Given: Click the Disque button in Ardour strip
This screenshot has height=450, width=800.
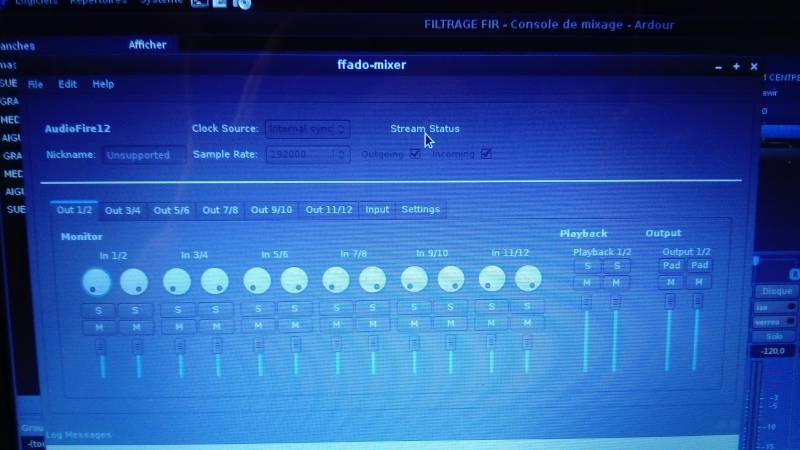Looking at the screenshot, I should (x=777, y=291).
